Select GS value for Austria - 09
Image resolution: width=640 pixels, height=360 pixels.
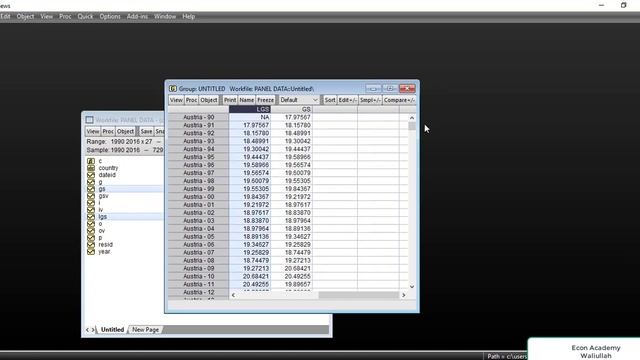[292, 269]
